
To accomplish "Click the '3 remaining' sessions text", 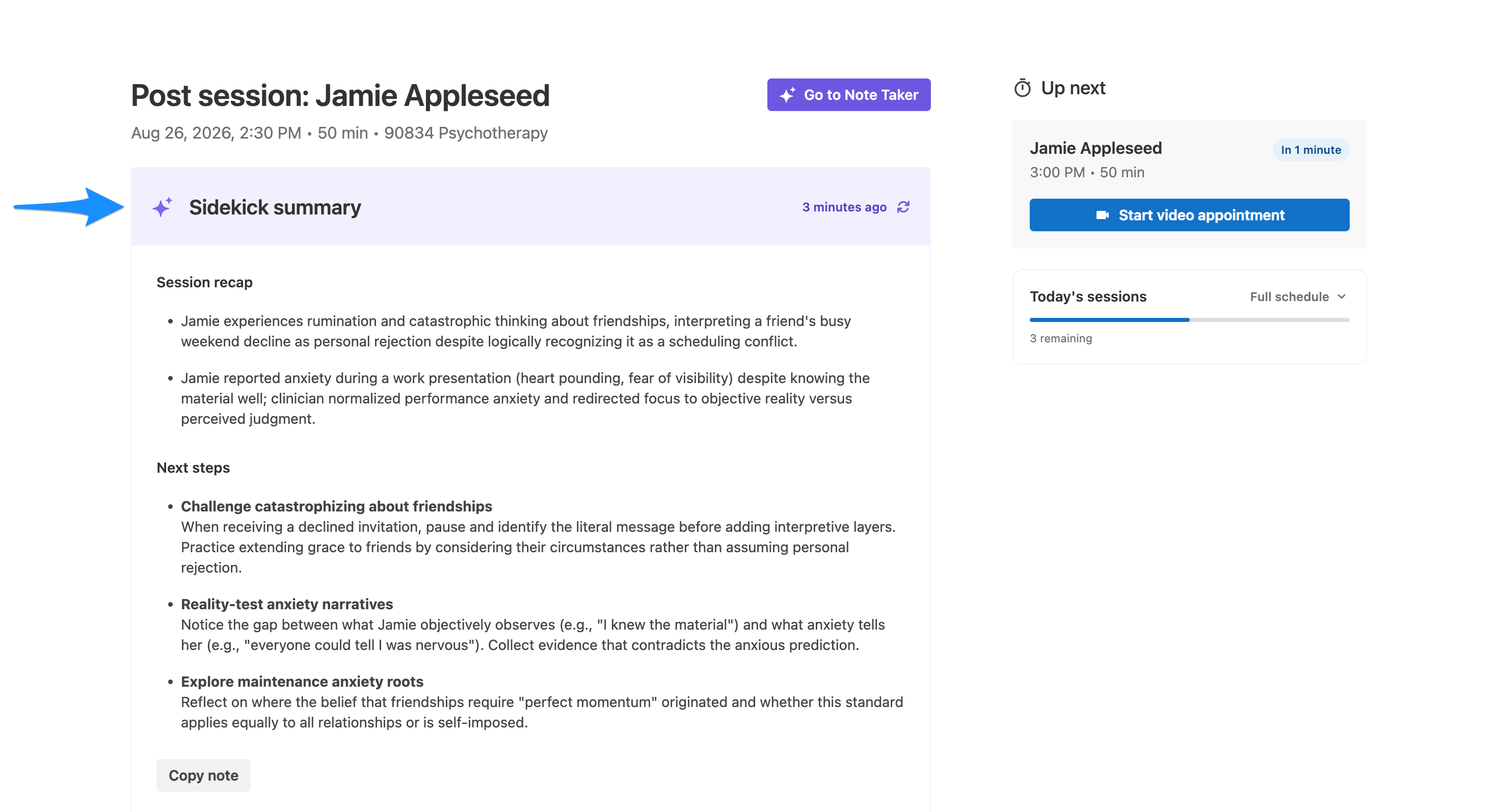I will point(1061,338).
